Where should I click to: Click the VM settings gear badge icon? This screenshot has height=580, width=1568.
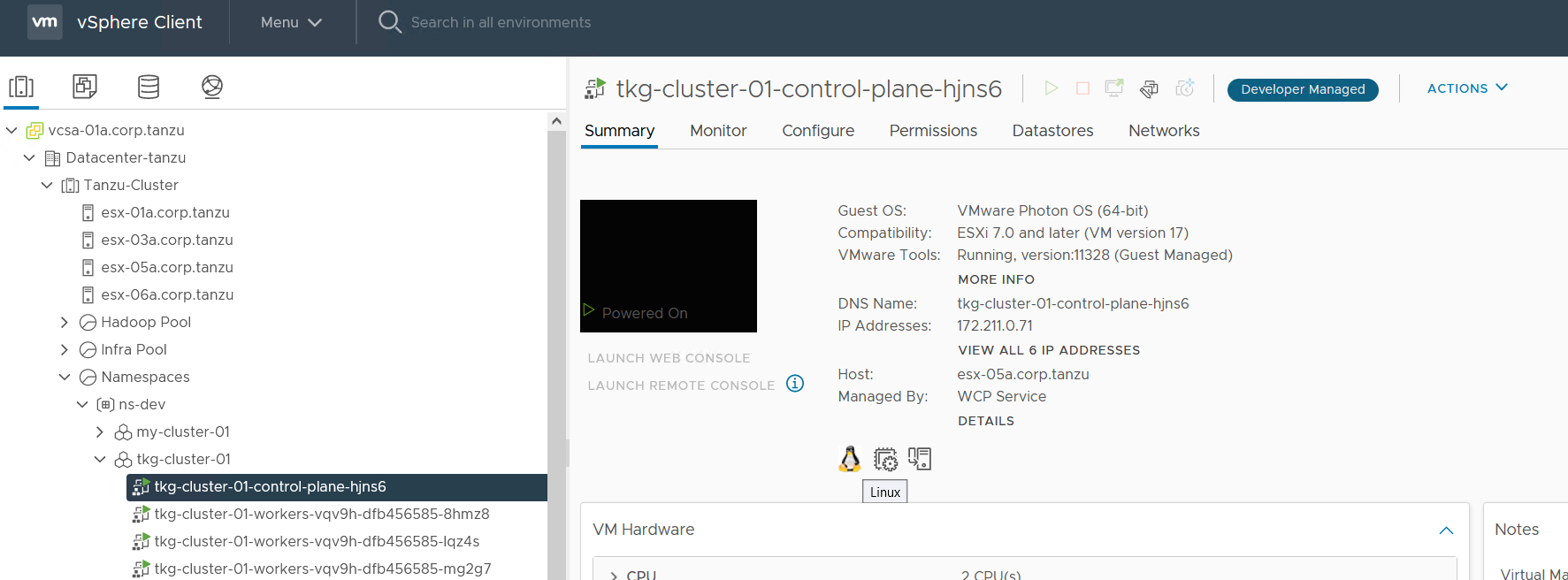885,459
